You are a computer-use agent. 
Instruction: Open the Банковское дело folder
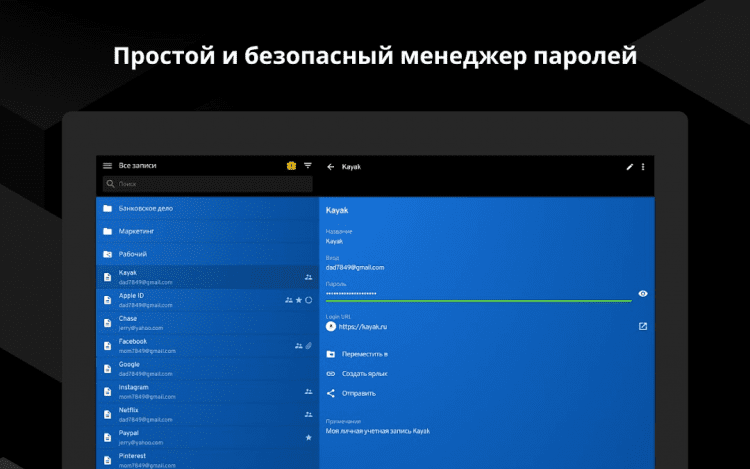208,208
